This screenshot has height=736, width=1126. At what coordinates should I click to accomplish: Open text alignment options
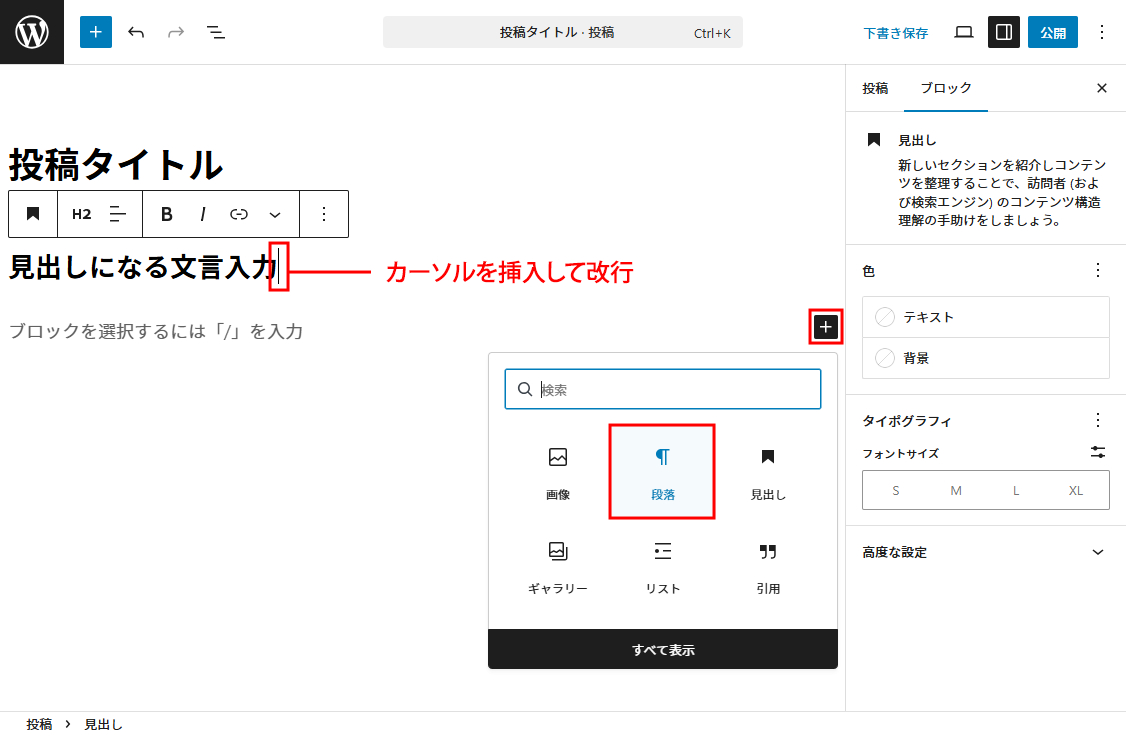(117, 214)
